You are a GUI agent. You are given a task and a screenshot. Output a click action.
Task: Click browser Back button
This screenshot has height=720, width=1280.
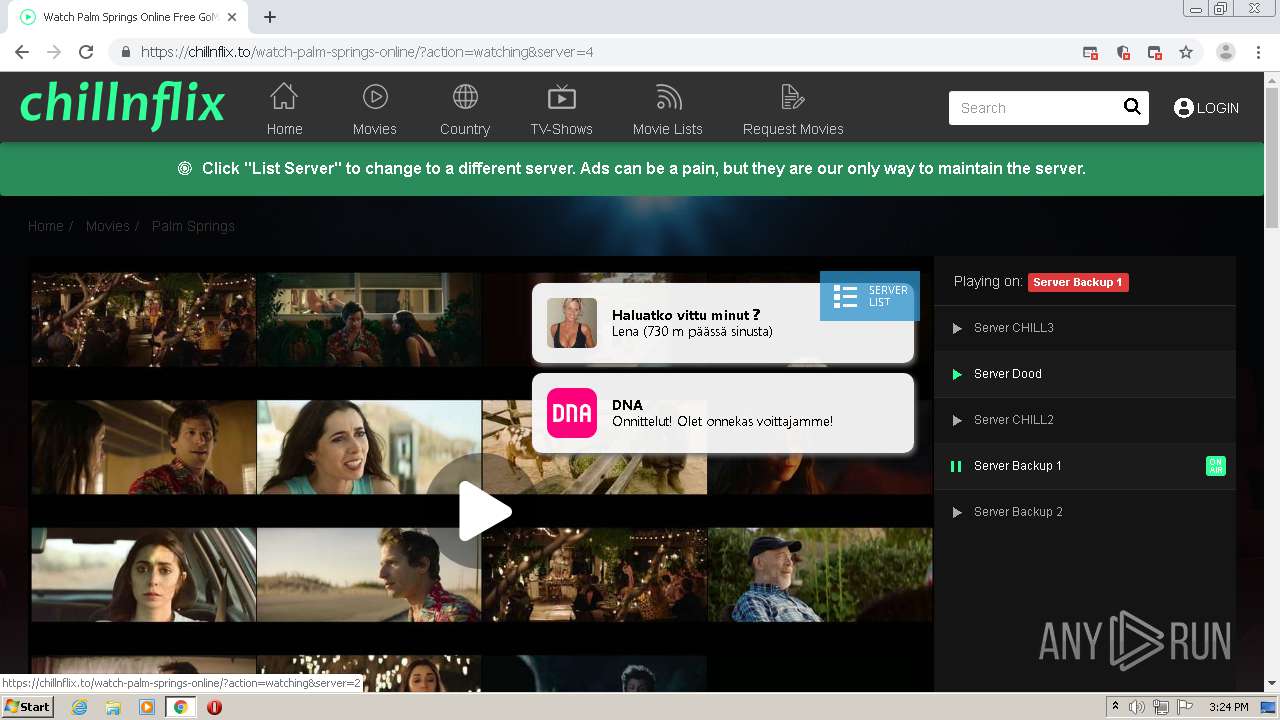22,52
